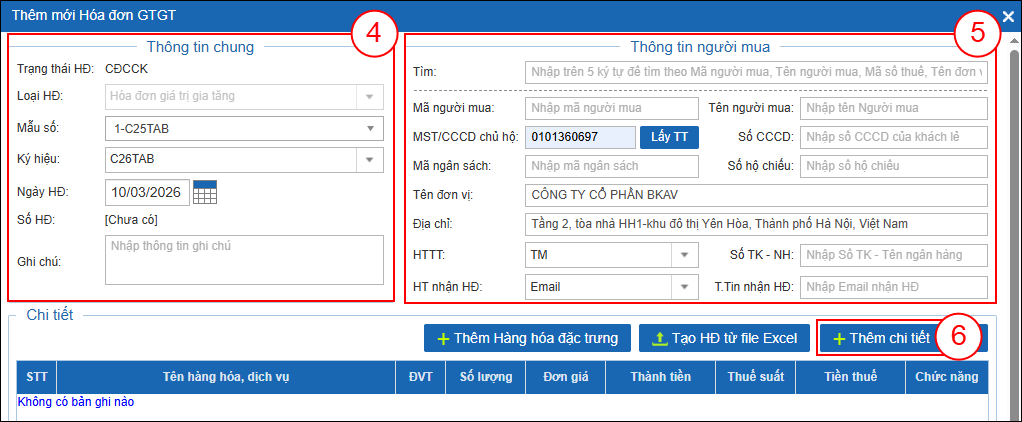Open the invoice date calendar picker
1022x422 pixels.
click(x=205, y=192)
